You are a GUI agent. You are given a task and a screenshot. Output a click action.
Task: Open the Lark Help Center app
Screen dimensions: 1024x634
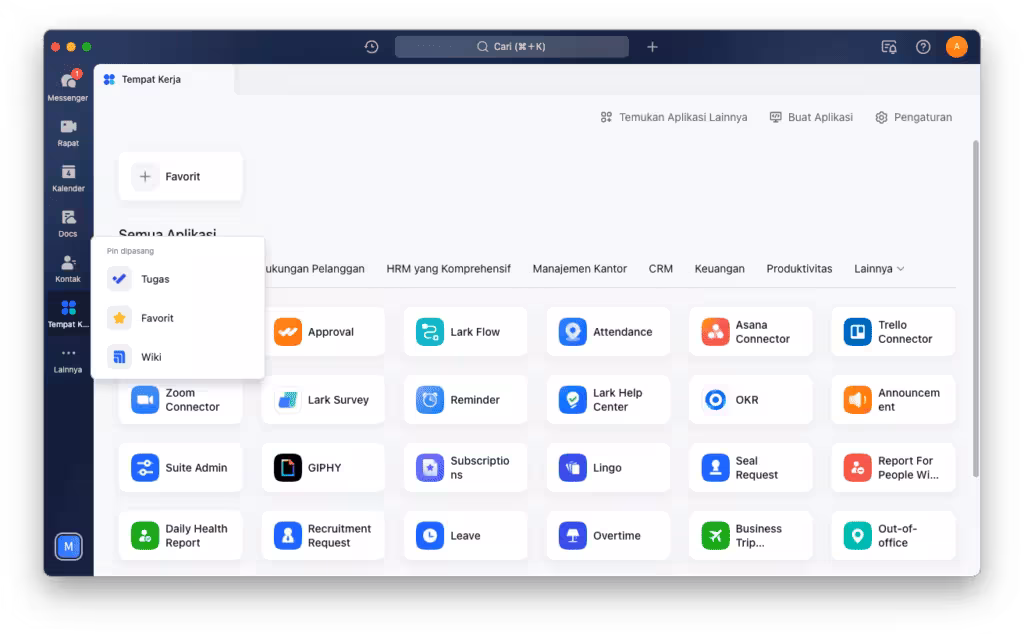[608, 400]
